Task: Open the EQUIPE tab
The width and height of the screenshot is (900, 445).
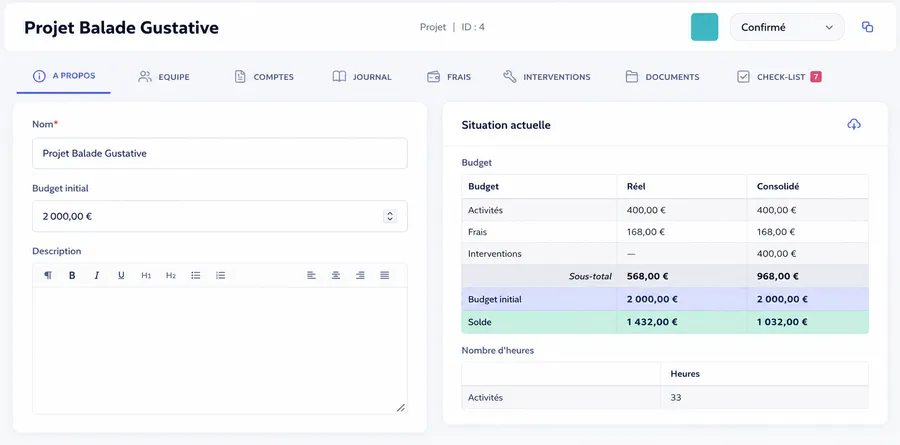Action: tap(164, 76)
